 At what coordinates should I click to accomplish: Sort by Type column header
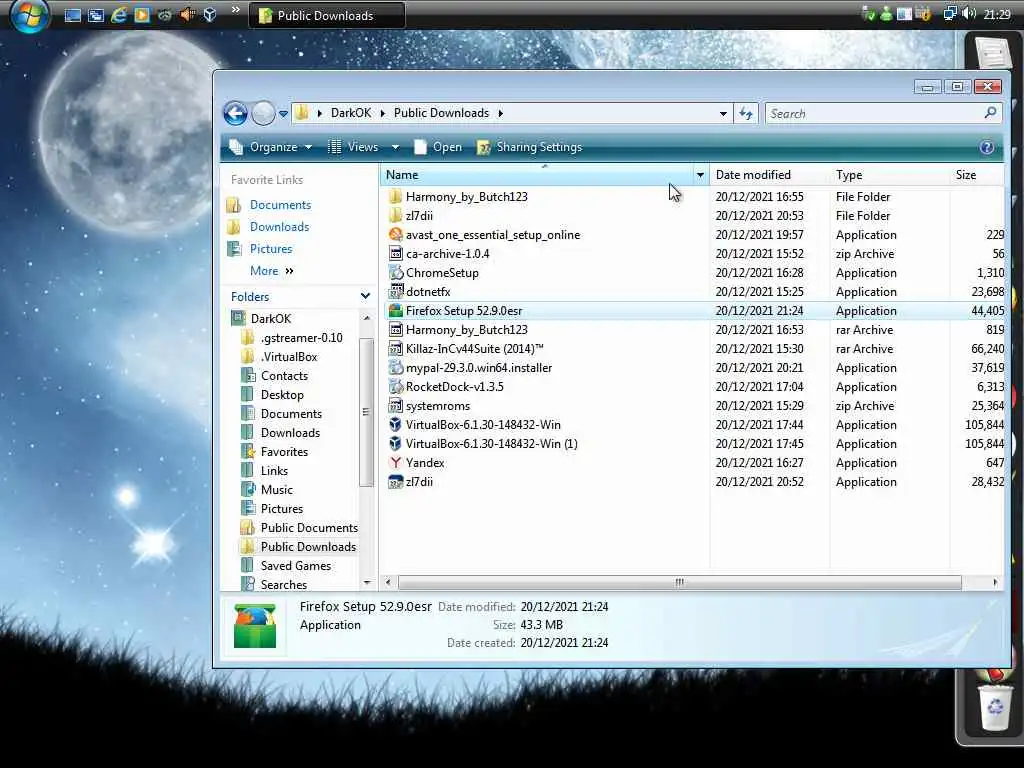[889, 175]
